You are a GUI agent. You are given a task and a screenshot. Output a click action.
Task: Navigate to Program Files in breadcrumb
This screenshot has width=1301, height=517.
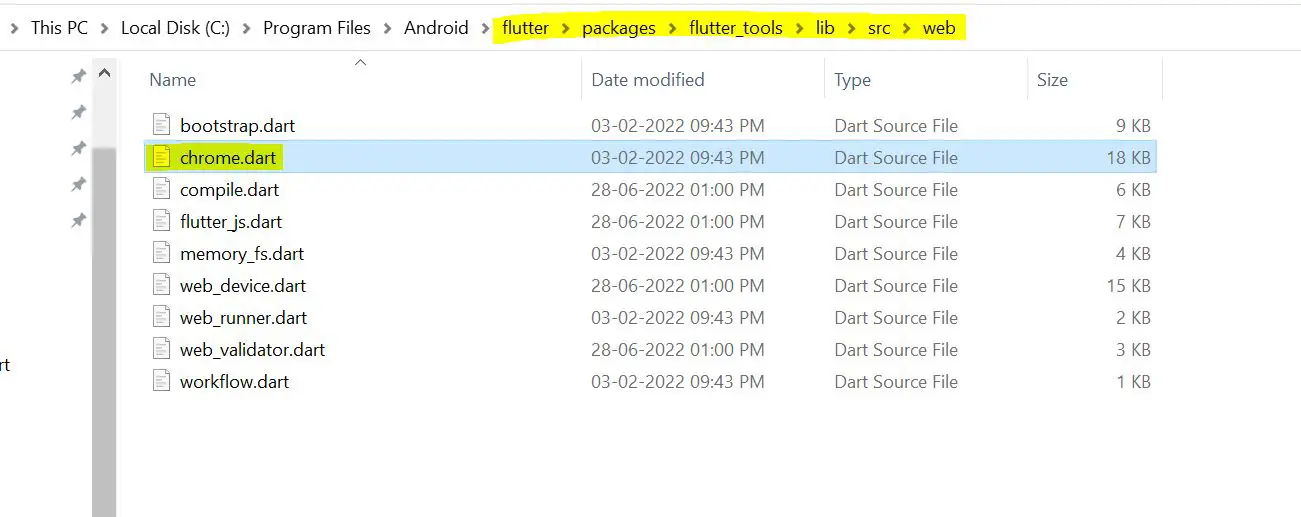tap(317, 28)
